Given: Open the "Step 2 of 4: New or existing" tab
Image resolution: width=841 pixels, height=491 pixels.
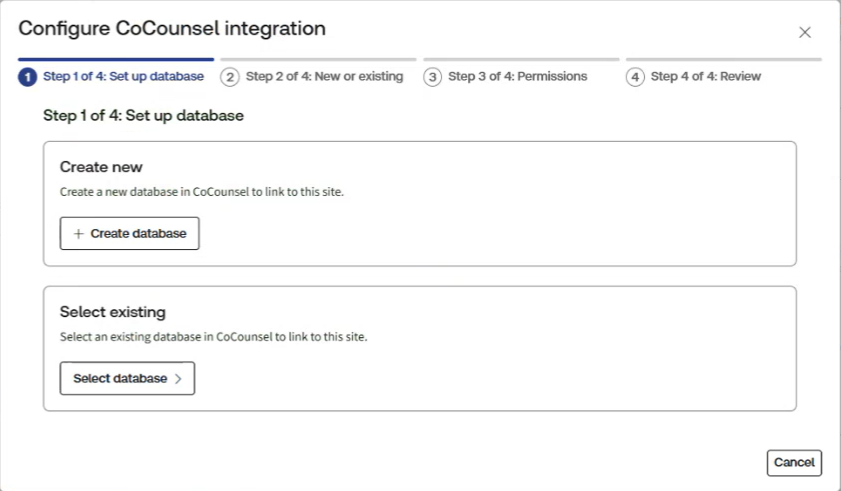Looking at the screenshot, I should (x=324, y=77).
